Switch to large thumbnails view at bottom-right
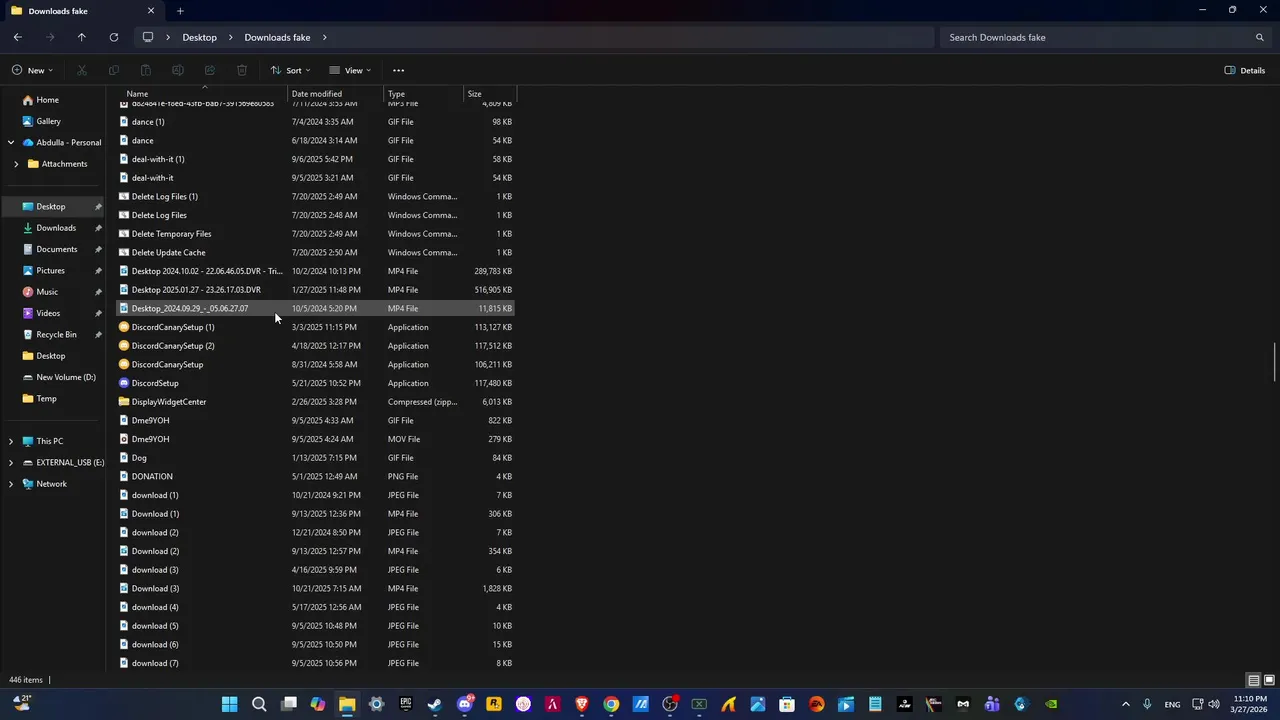 (1268, 680)
